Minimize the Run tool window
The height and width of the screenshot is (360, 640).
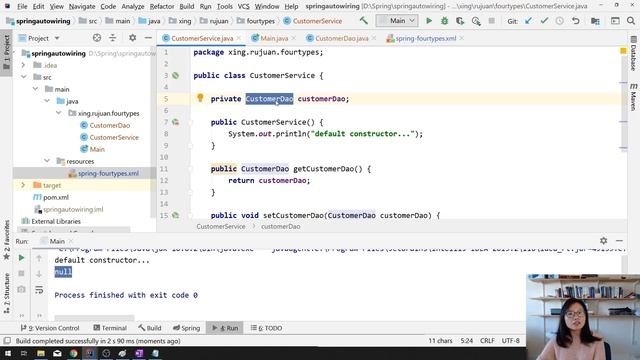tap(619, 241)
